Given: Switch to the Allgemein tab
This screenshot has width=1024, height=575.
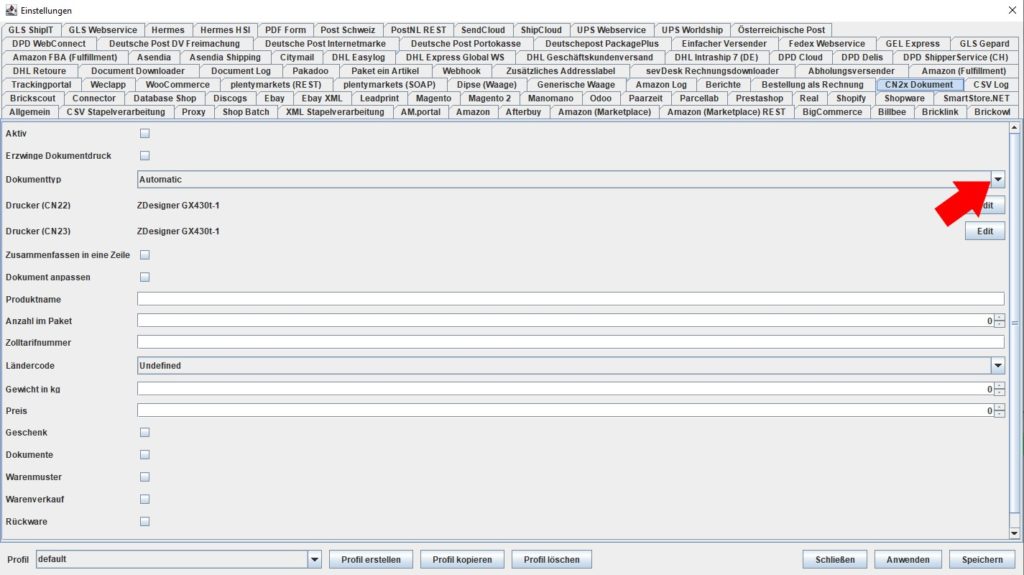Looking at the screenshot, I should tap(29, 112).
